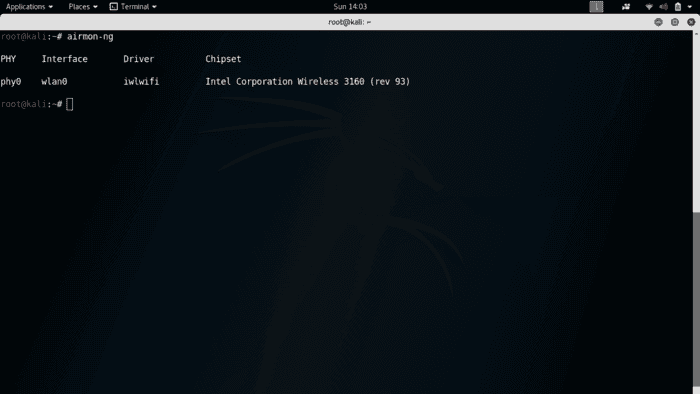Click the Driver column header
Screen dimensions: 700x394
point(138,59)
